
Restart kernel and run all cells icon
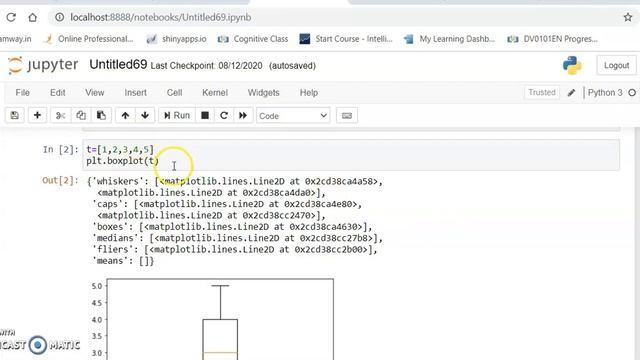click(243, 116)
